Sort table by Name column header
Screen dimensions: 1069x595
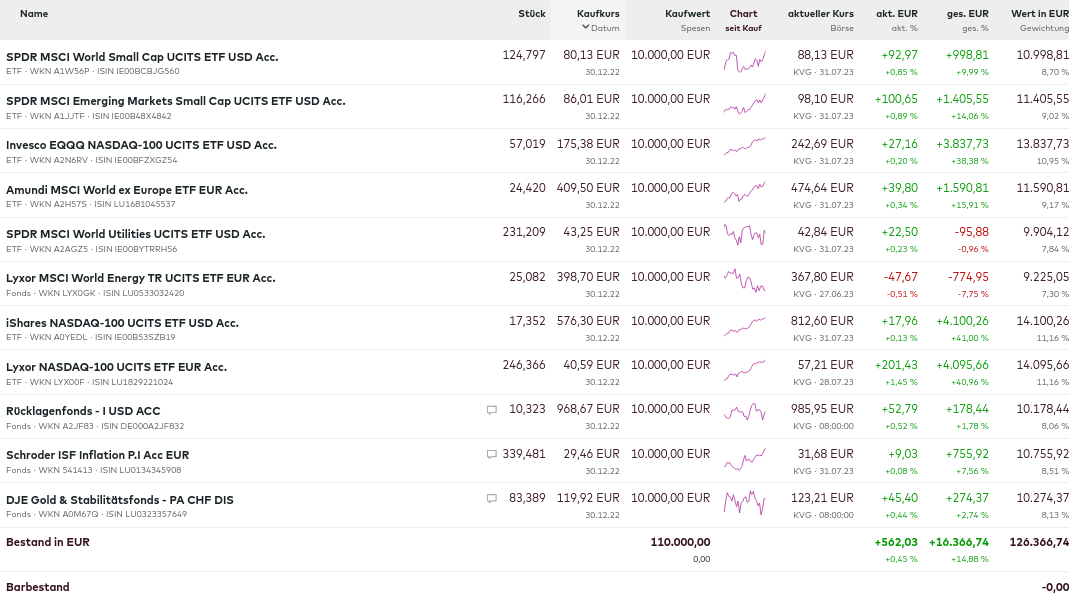click(x=34, y=13)
